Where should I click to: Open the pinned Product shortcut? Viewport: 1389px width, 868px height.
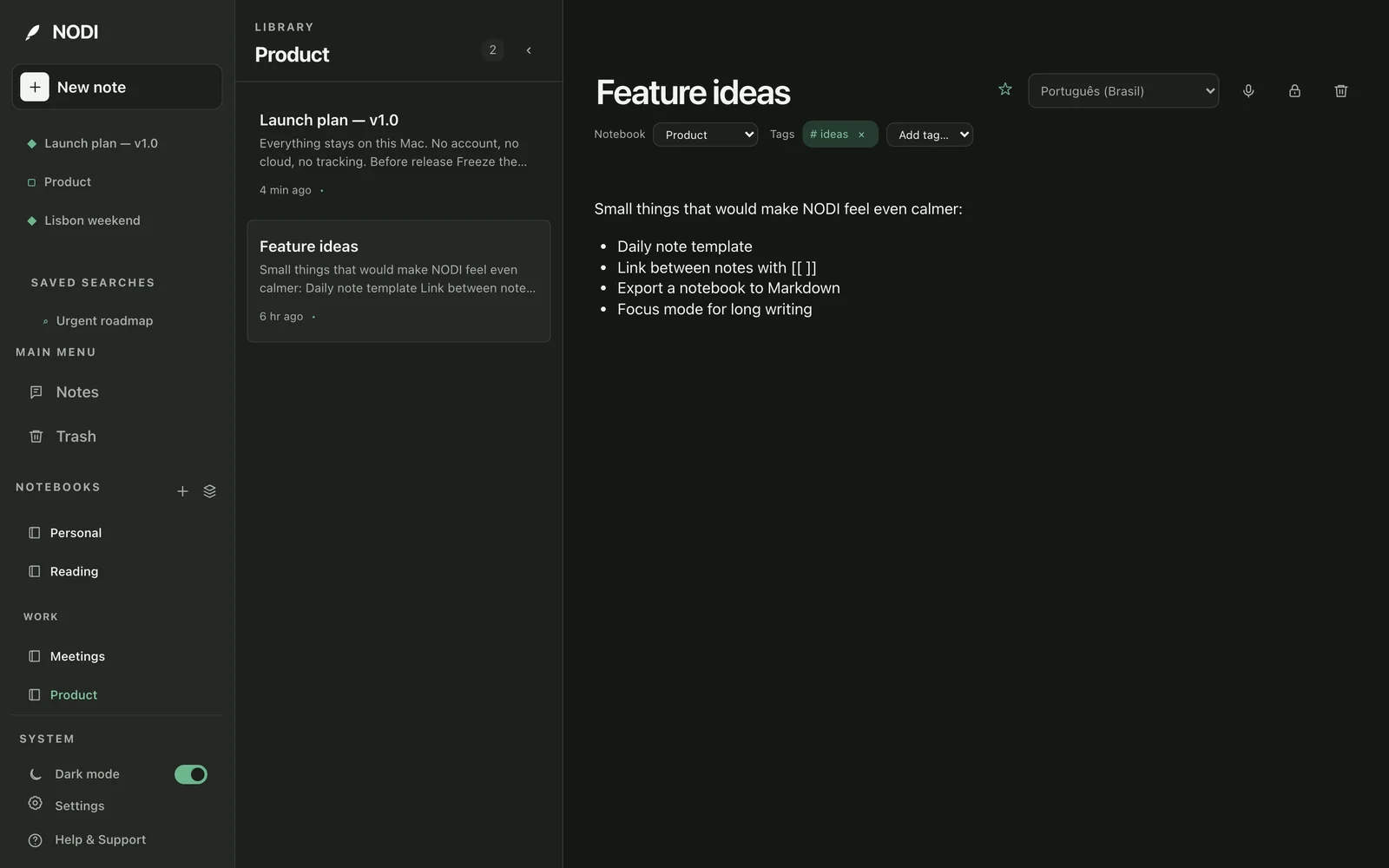point(67,181)
